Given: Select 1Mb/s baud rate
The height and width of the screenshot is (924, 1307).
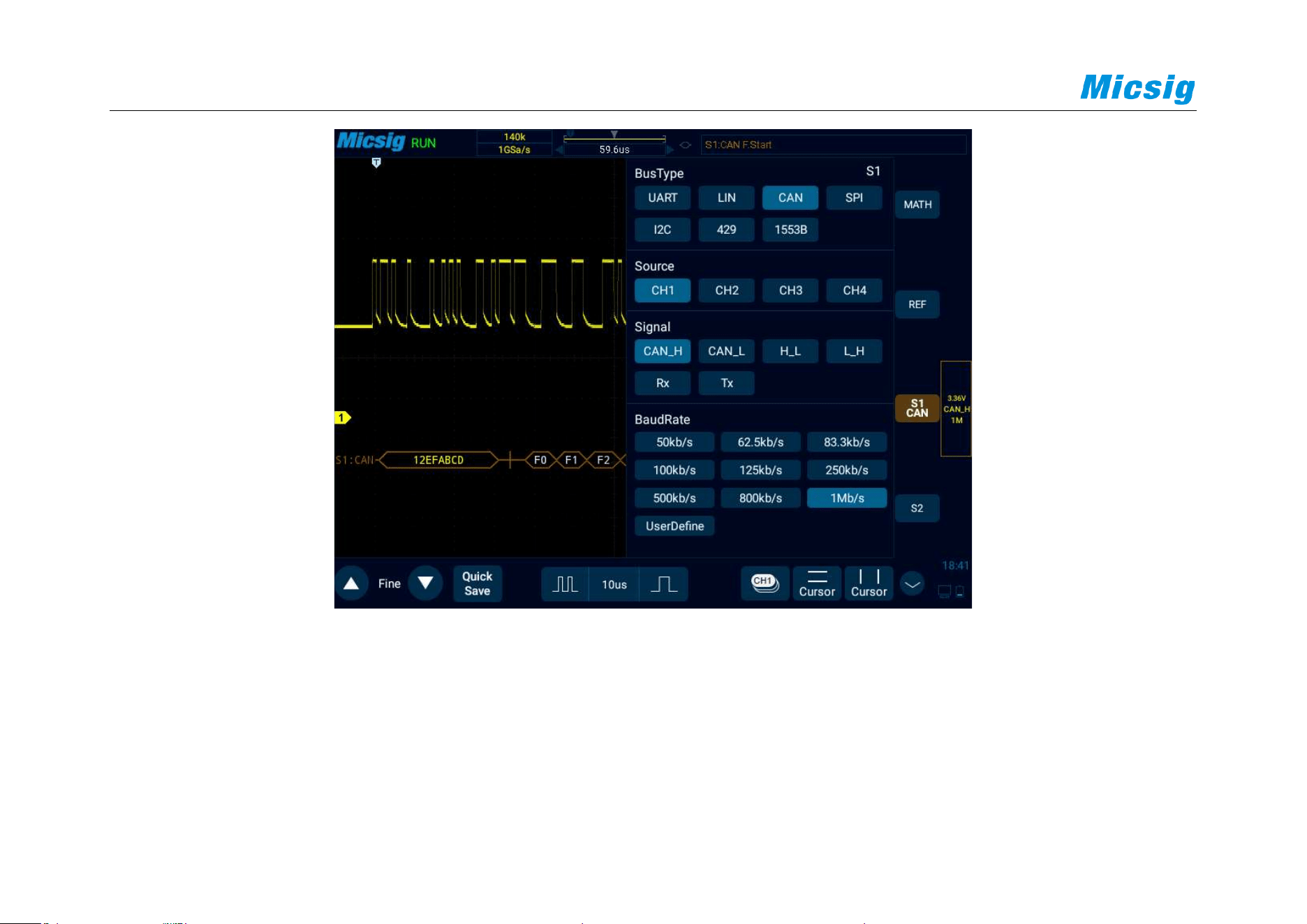Looking at the screenshot, I should 847,498.
